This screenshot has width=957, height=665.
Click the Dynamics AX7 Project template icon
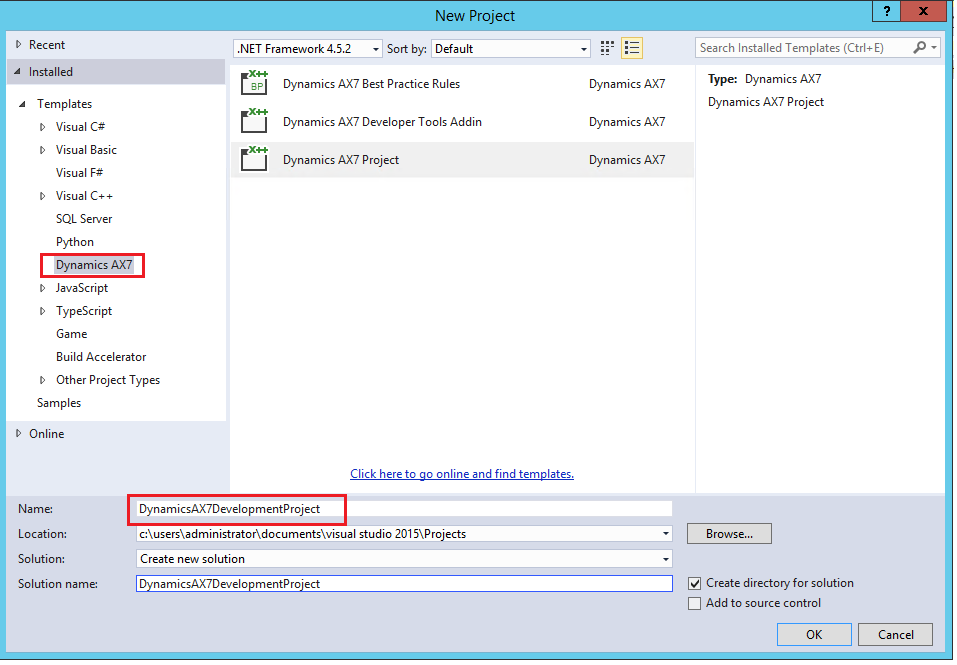pos(255,160)
